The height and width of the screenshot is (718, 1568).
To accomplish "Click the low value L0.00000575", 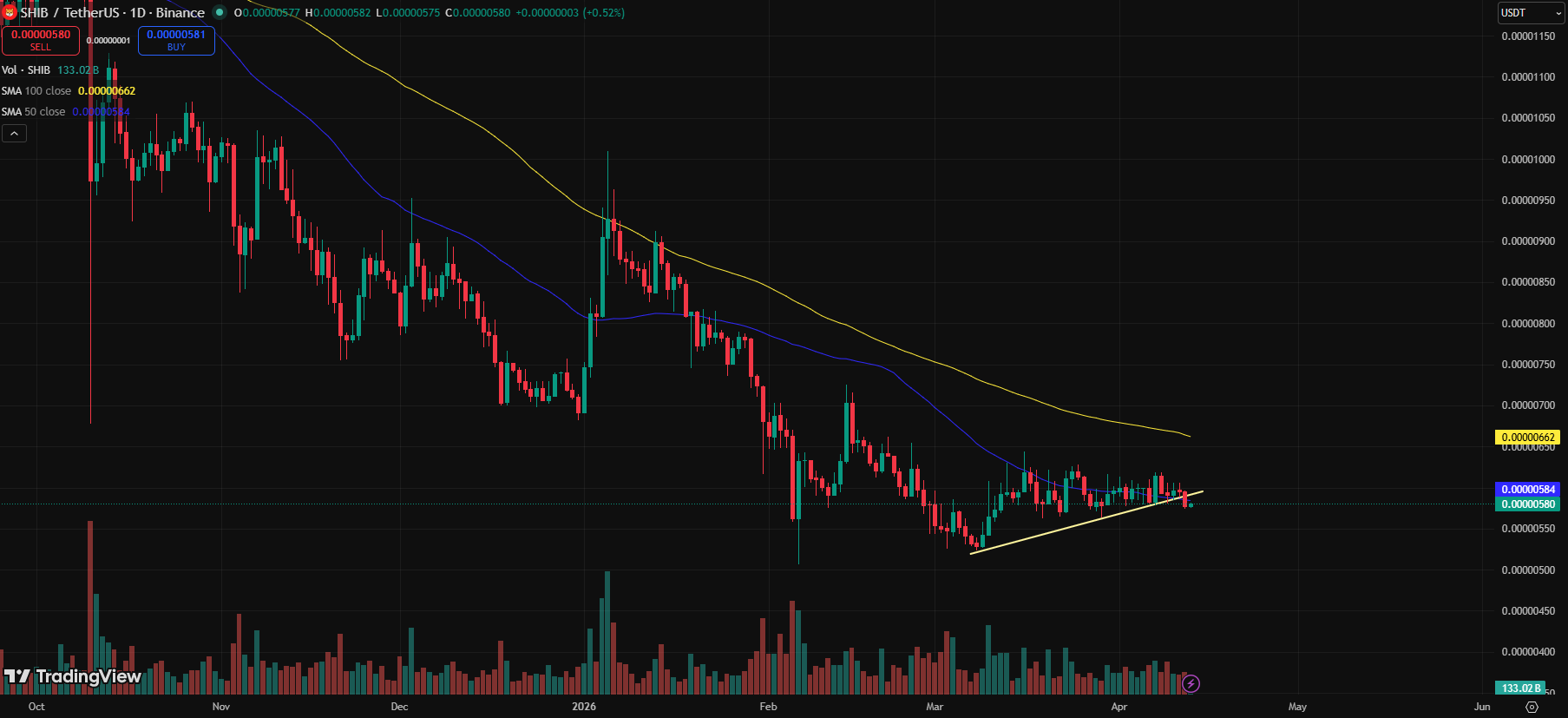I will (408, 13).
